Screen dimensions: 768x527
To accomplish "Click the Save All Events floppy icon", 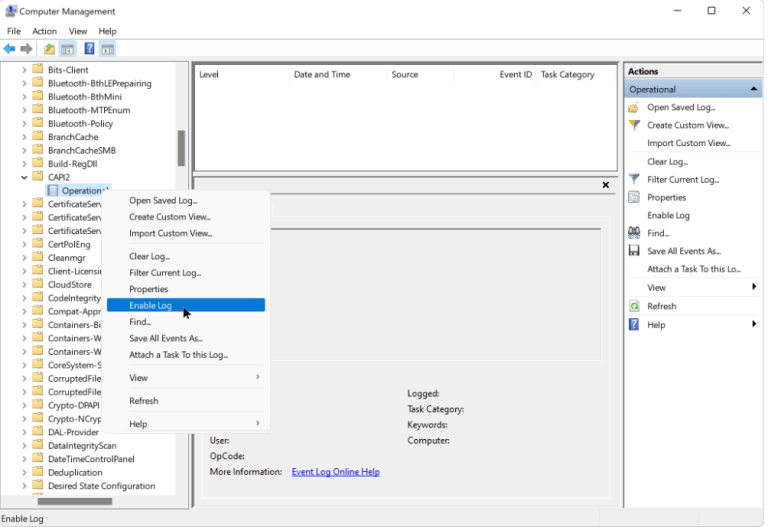I will 634,251.
